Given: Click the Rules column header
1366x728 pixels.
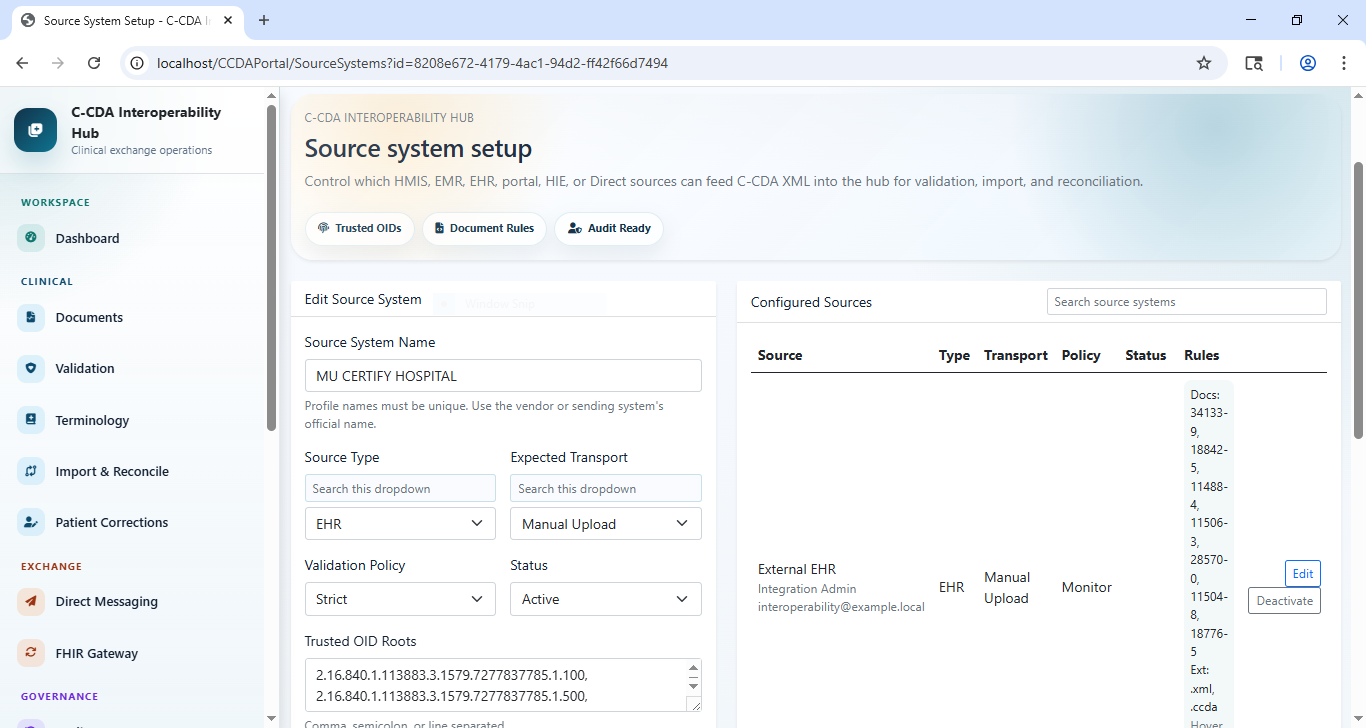Looking at the screenshot, I should click(1202, 355).
